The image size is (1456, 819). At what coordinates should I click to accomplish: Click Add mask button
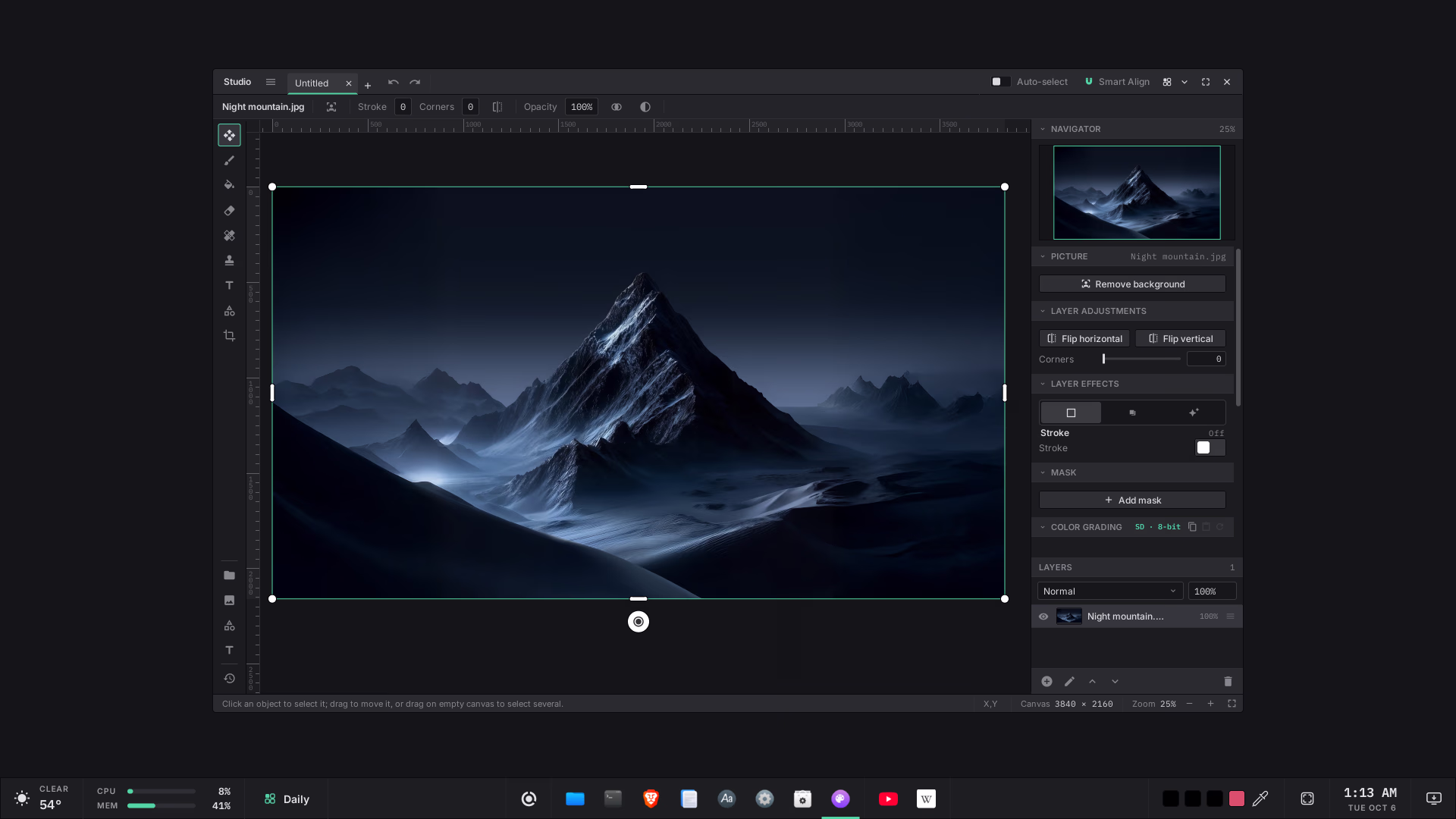click(x=1132, y=500)
